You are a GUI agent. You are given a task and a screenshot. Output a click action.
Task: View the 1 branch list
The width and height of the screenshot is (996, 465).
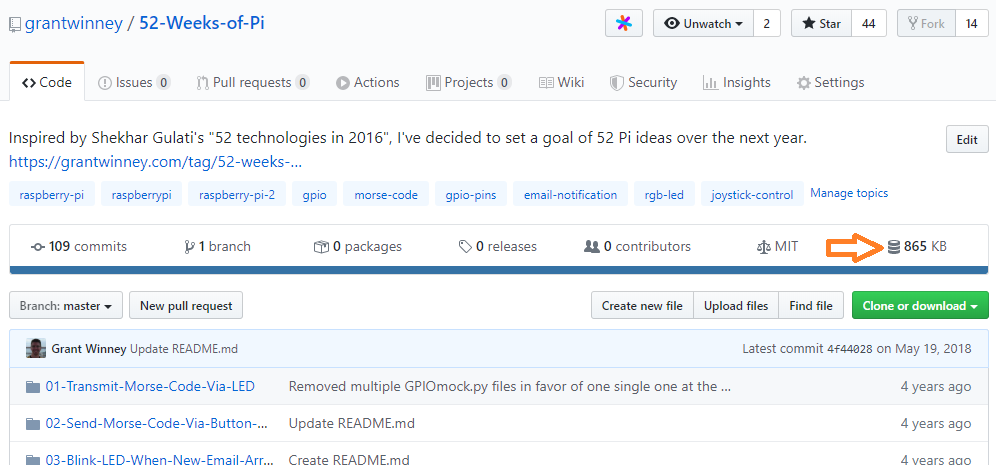pos(217,246)
